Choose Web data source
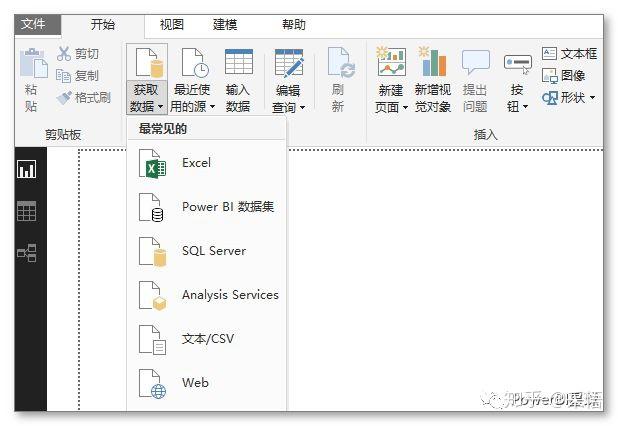Screen dimensions: 618x426 (x=207, y=383)
